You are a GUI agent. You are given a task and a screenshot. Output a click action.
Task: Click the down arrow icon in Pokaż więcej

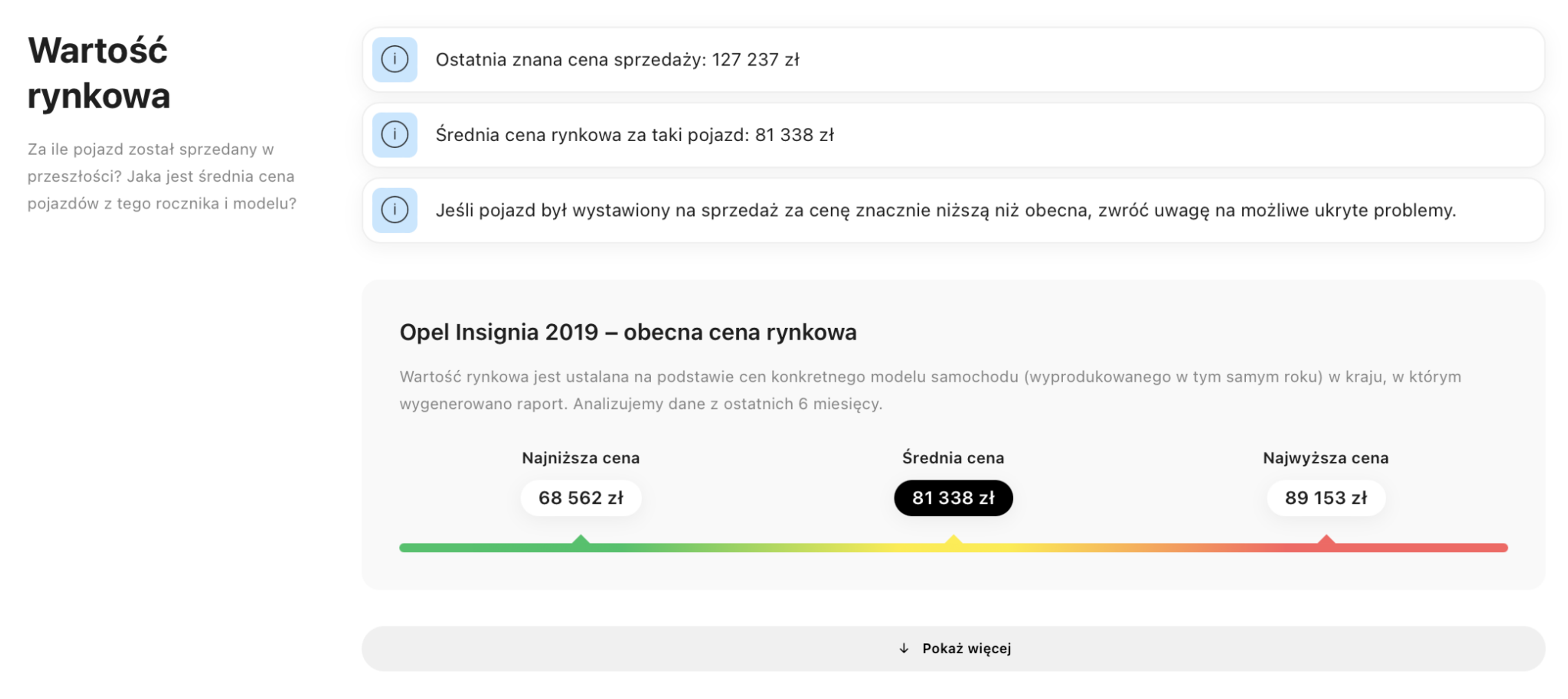[x=904, y=648]
